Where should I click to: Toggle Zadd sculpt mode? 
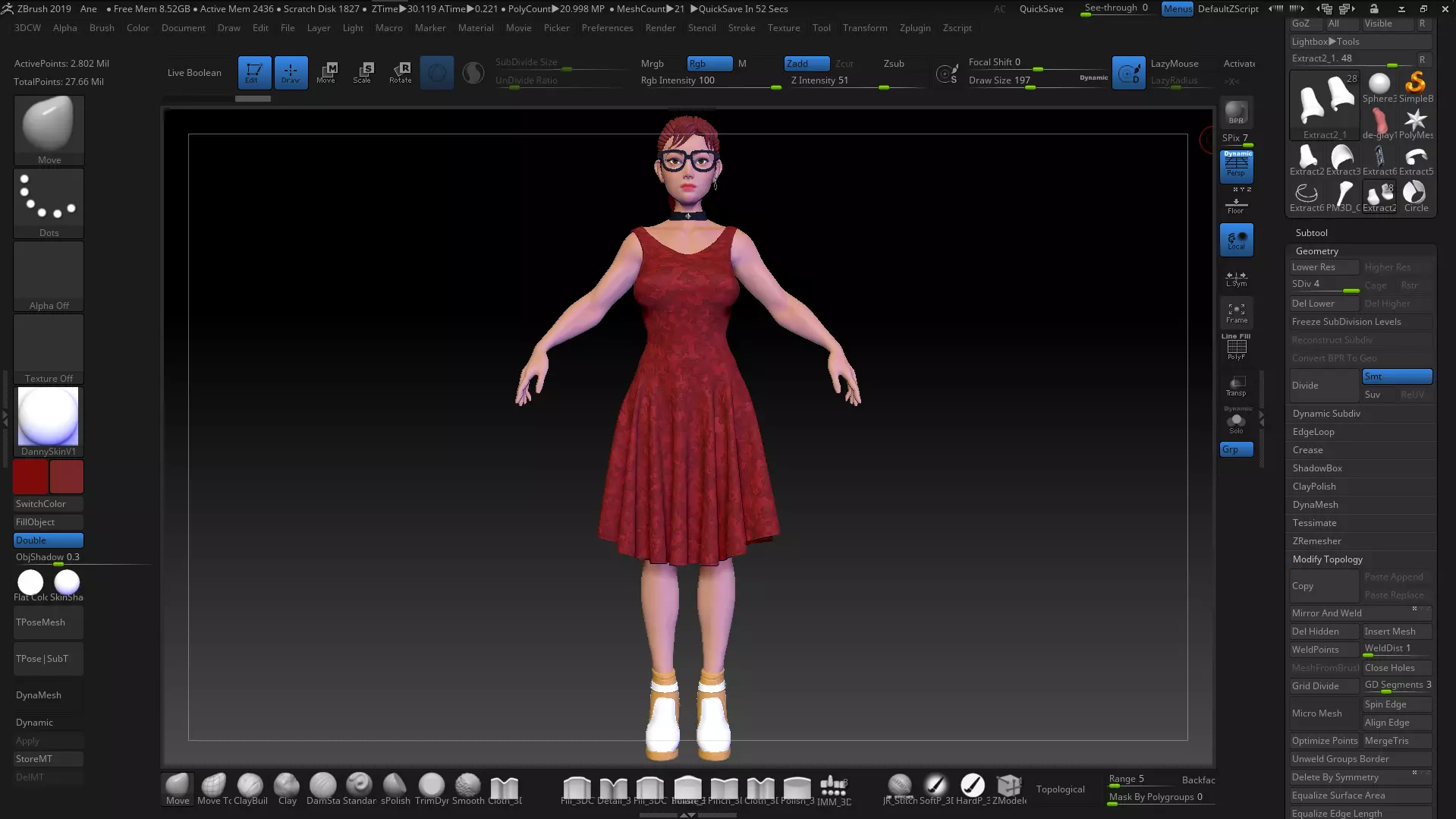click(807, 64)
